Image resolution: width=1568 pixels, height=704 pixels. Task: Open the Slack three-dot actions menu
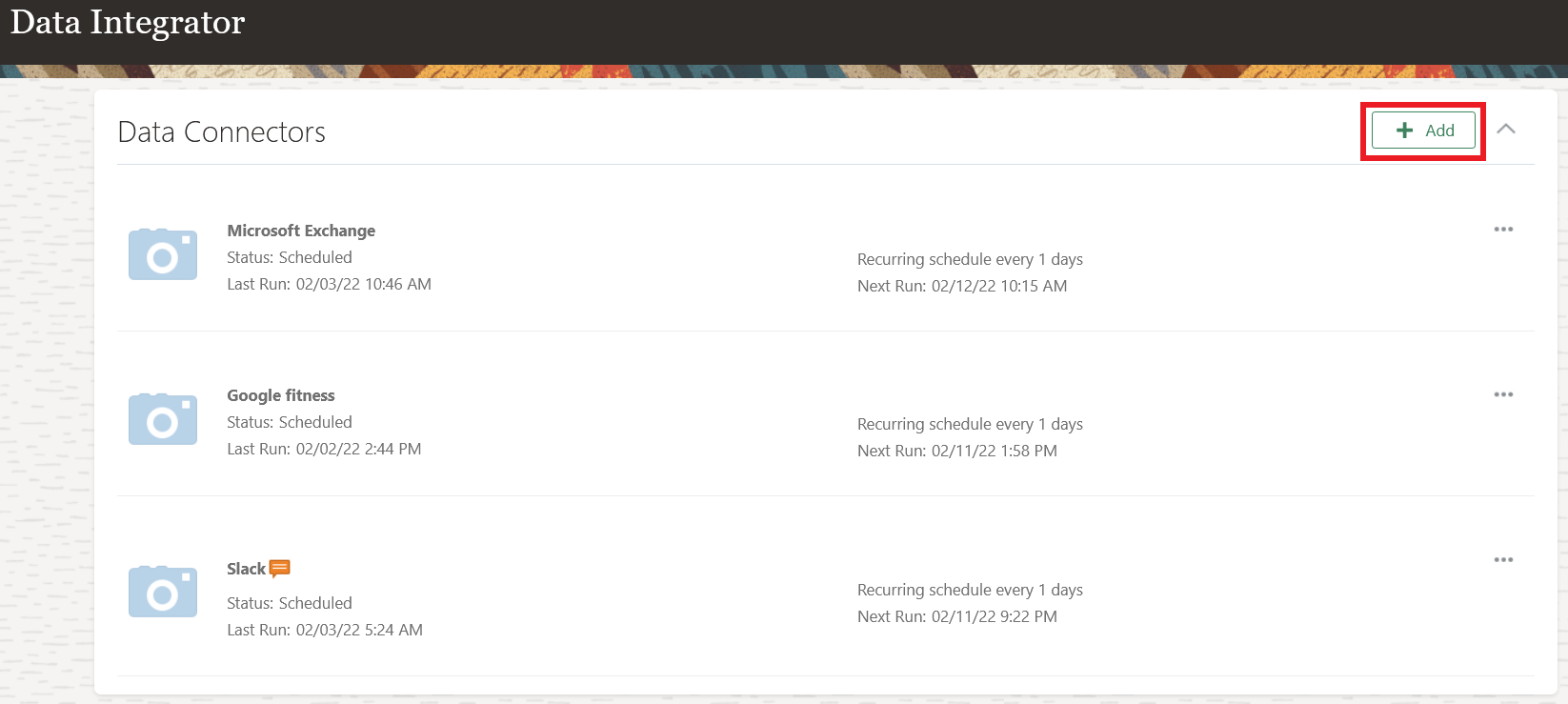click(x=1503, y=560)
